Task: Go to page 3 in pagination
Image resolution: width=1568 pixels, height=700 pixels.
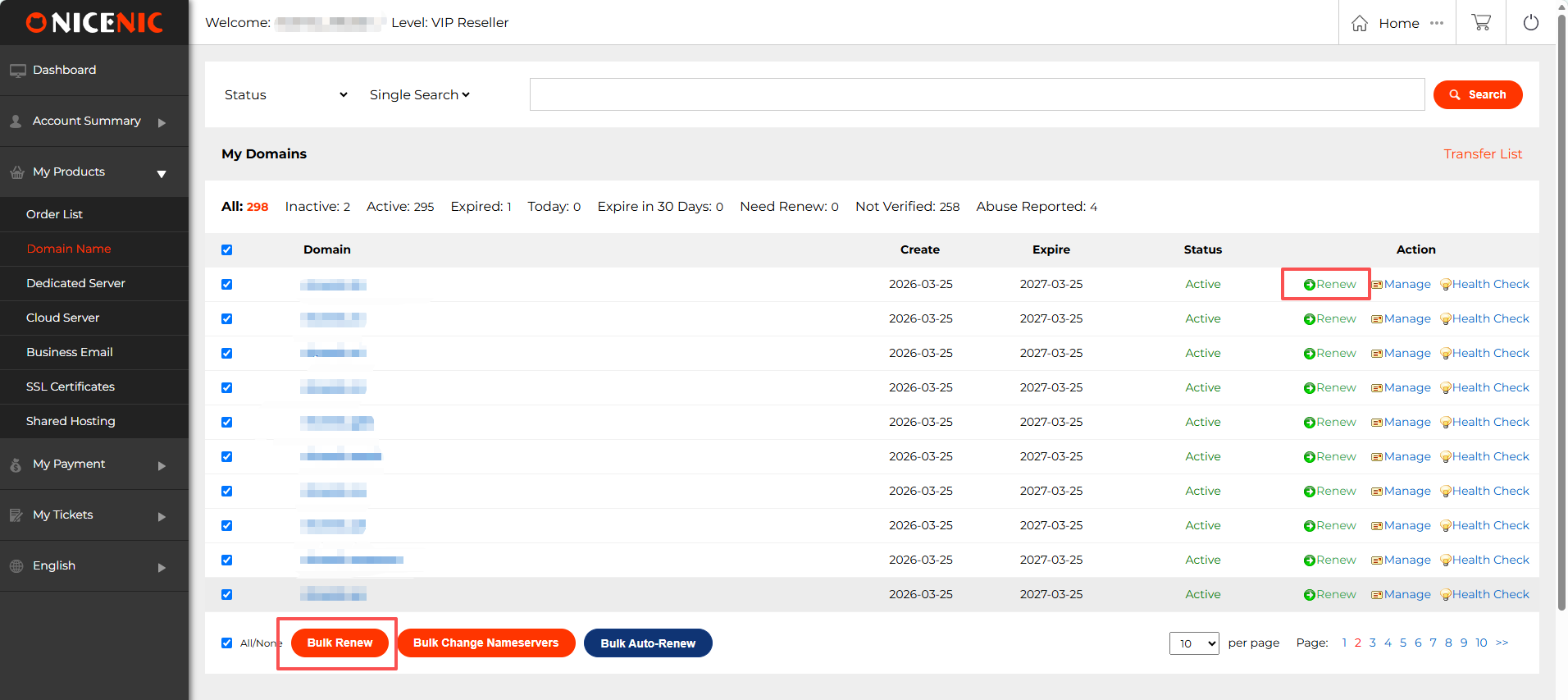Action: [x=1372, y=643]
